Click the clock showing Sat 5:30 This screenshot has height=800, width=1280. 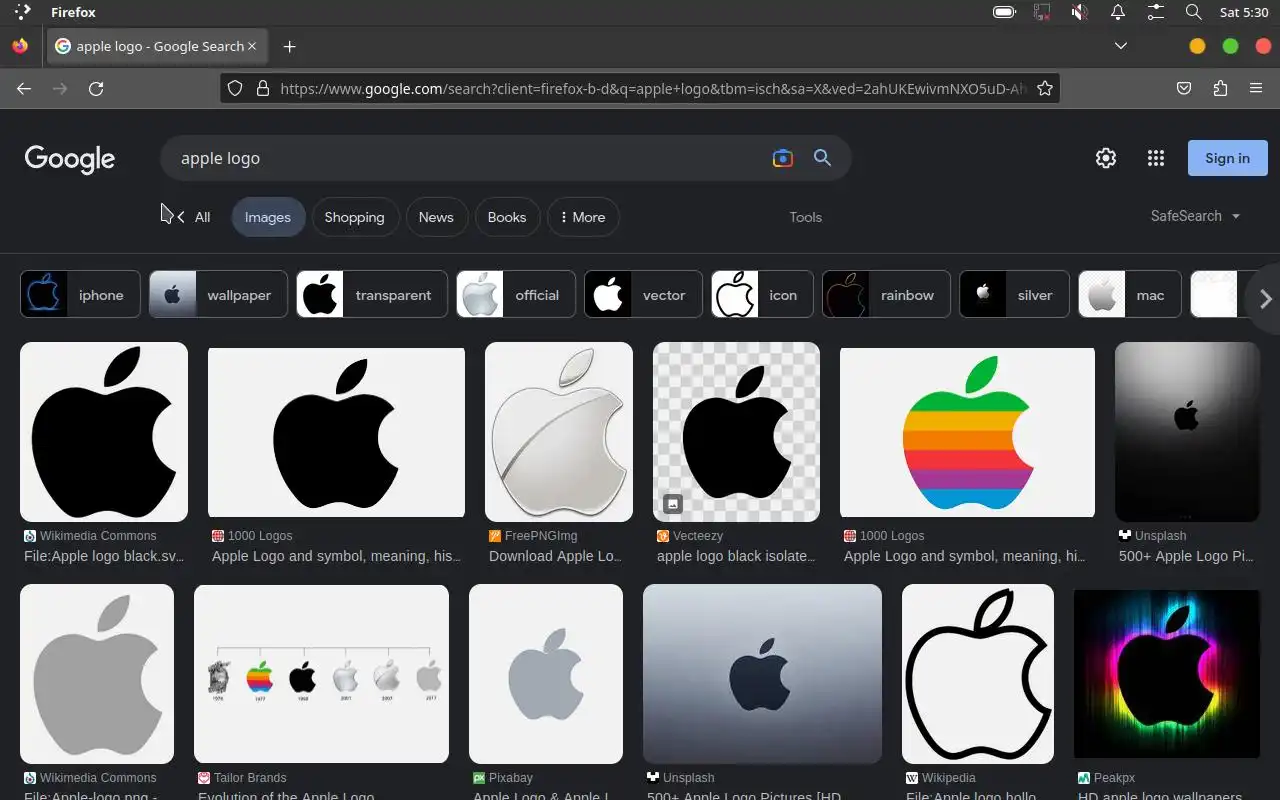coord(1244,12)
